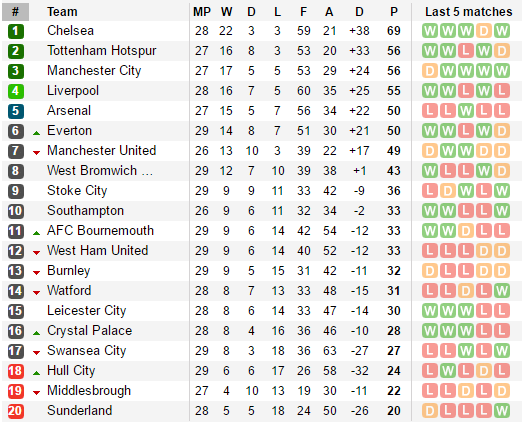
Task: Click Sunderland's red rank 20 badge
Action: (16, 411)
